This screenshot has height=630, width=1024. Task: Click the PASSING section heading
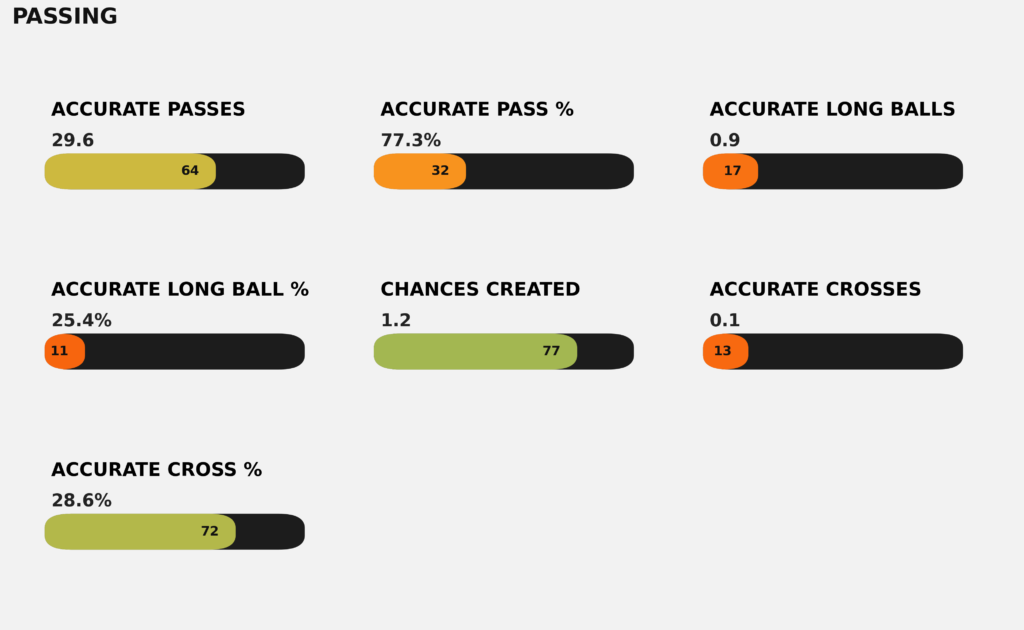click(65, 17)
